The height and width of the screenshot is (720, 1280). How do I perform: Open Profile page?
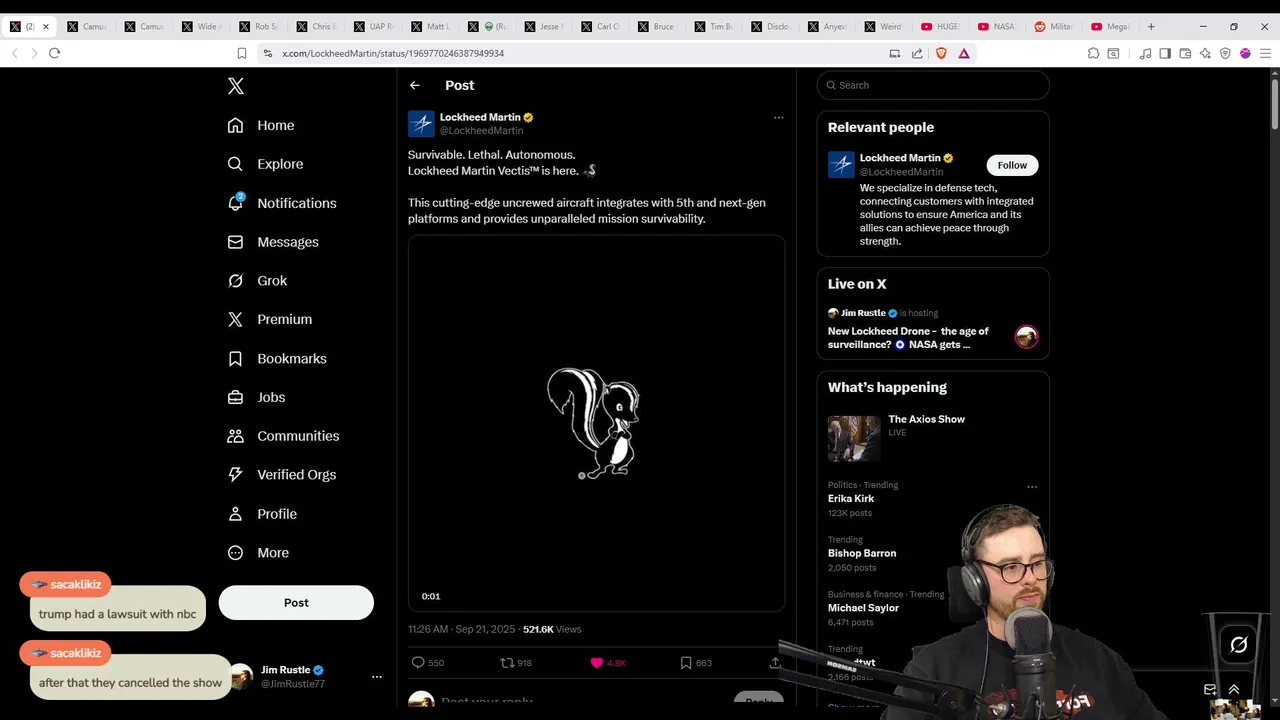262,514
